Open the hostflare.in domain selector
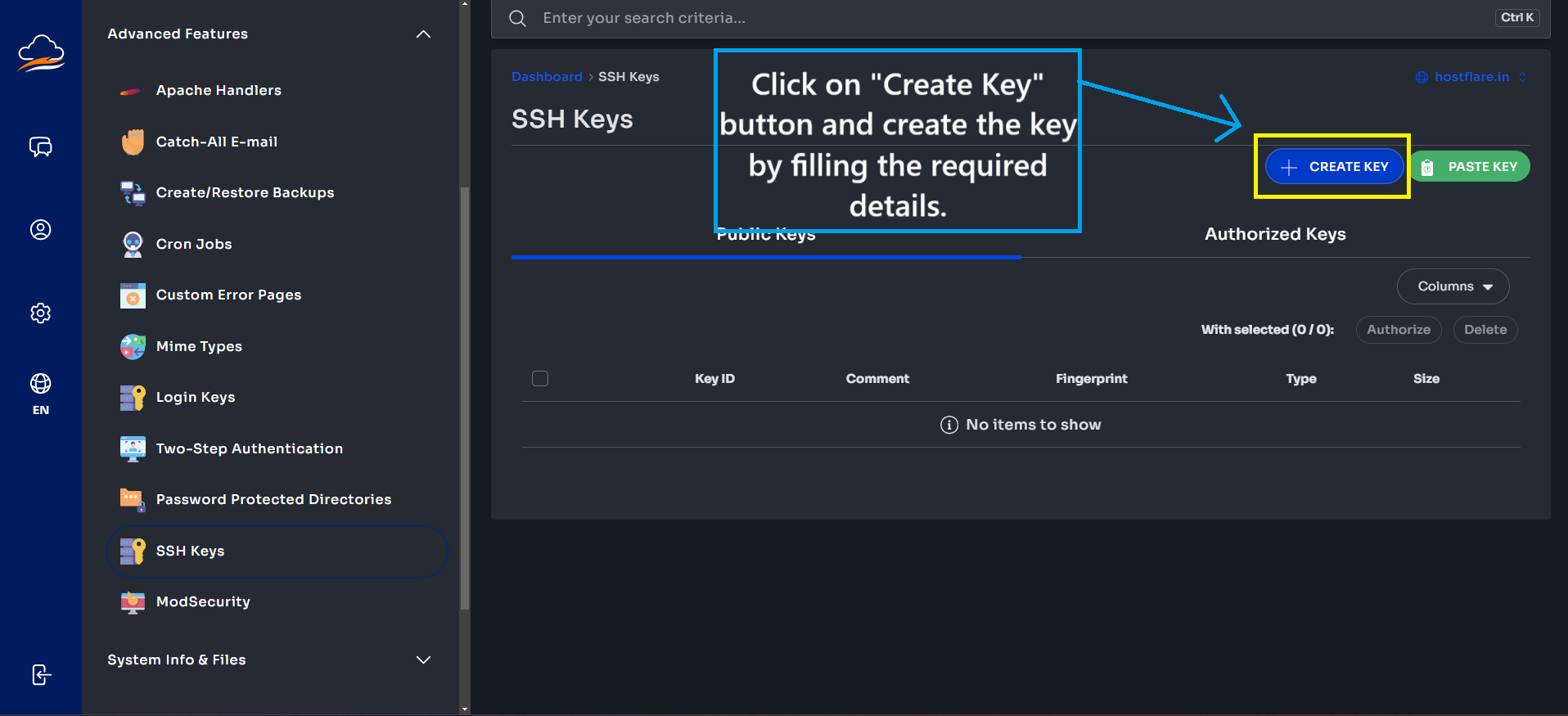The image size is (1568, 716). click(1471, 77)
